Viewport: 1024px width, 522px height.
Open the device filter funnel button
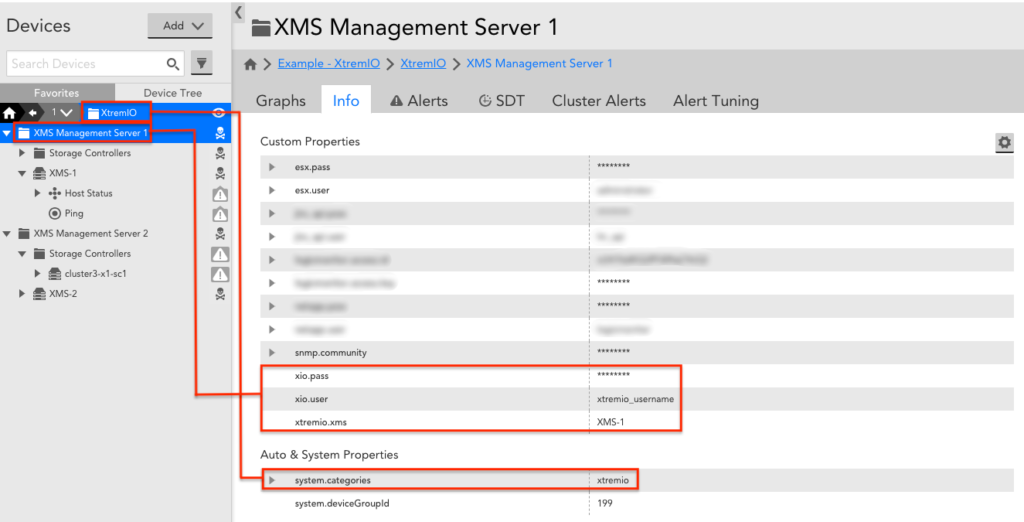coord(202,63)
